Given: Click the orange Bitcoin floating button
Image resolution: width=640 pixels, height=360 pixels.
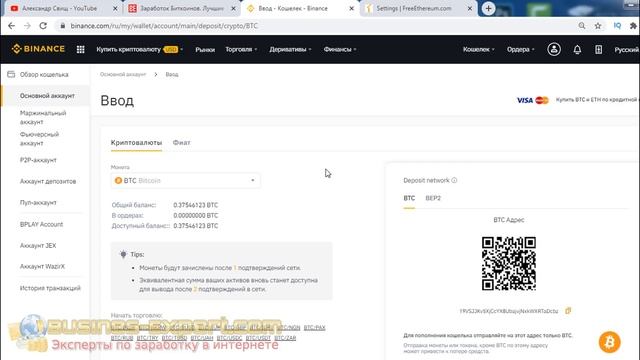Looking at the screenshot, I should point(609,342).
